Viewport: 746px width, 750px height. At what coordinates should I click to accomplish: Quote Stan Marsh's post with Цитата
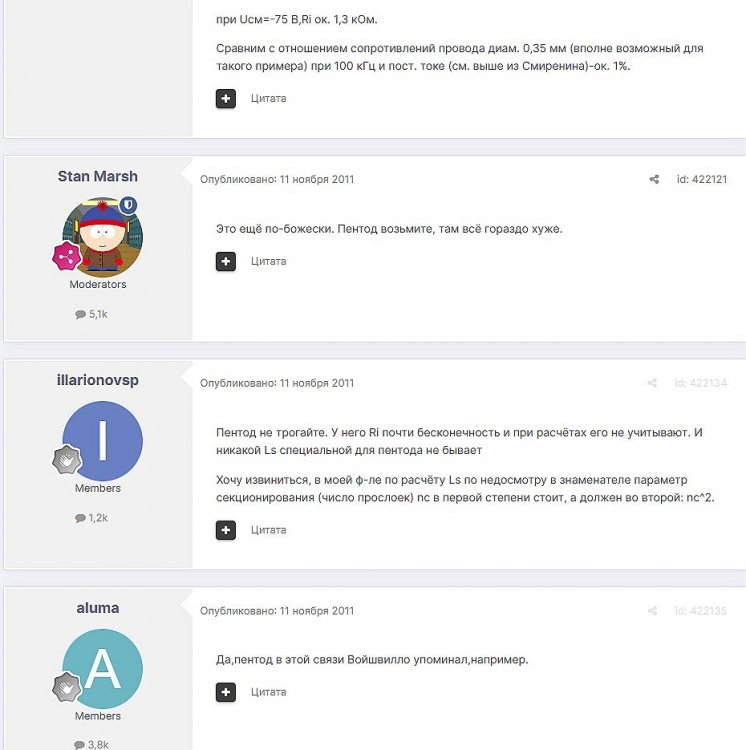[x=269, y=262]
